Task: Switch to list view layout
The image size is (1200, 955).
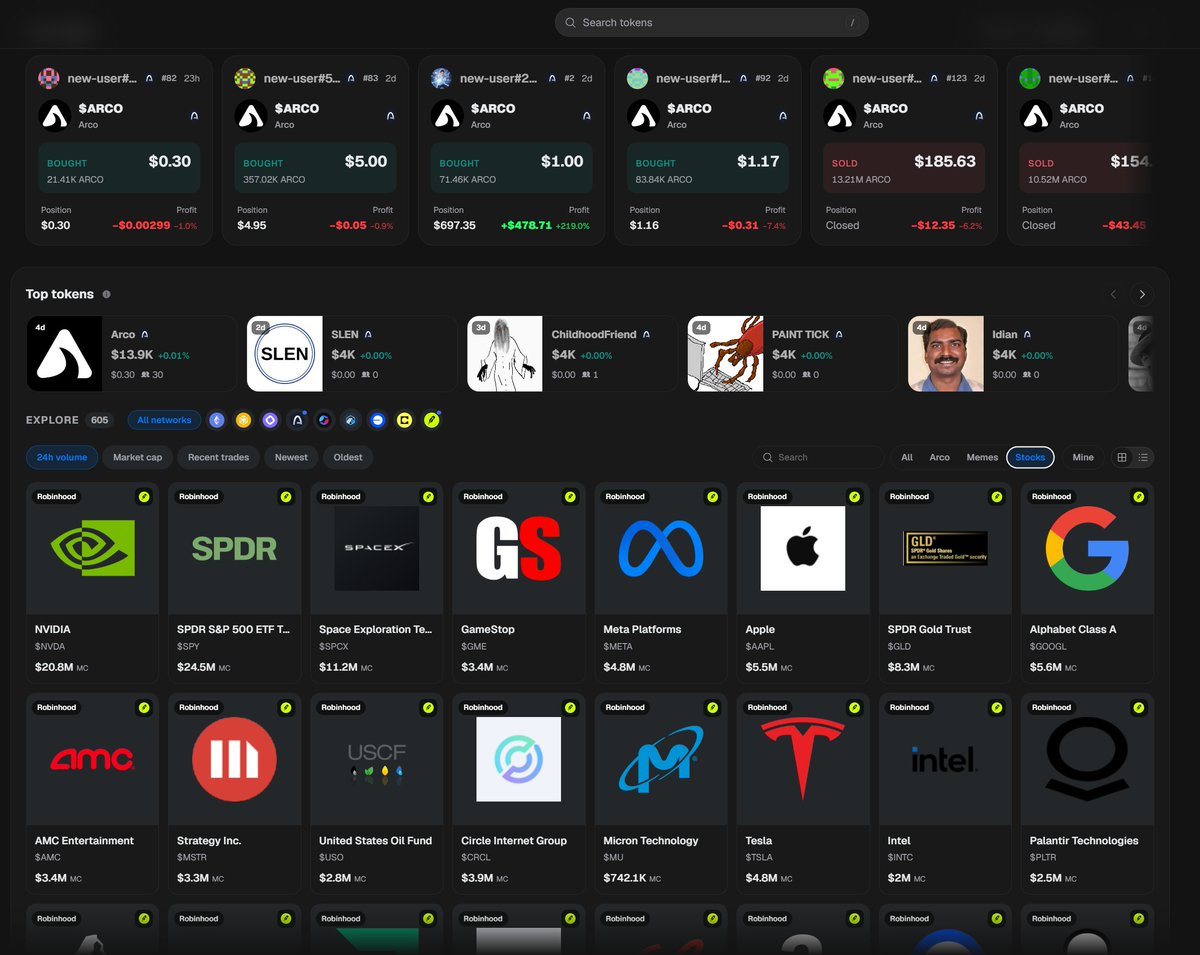Action: tap(1143, 457)
